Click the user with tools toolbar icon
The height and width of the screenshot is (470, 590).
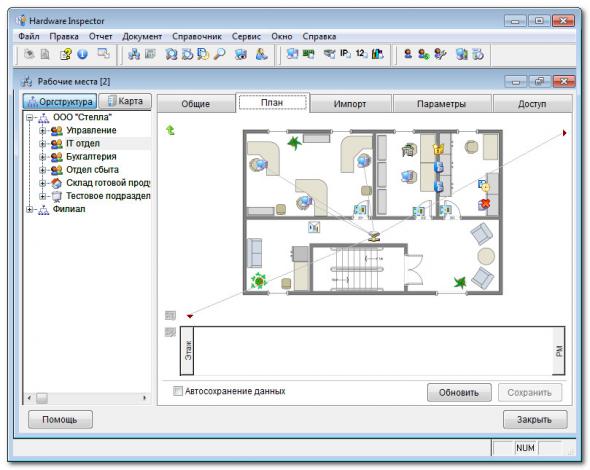click(x=440, y=54)
